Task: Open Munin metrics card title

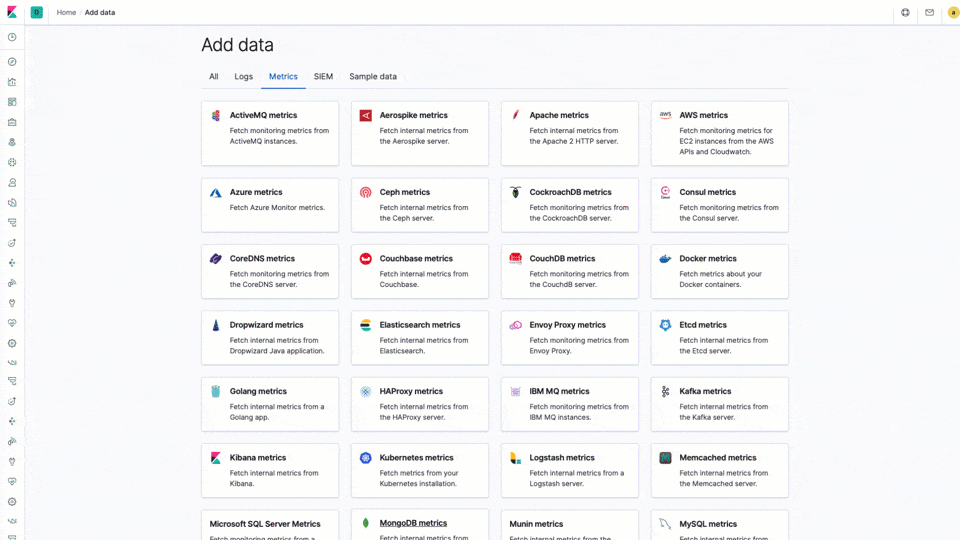Action: [536, 524]
